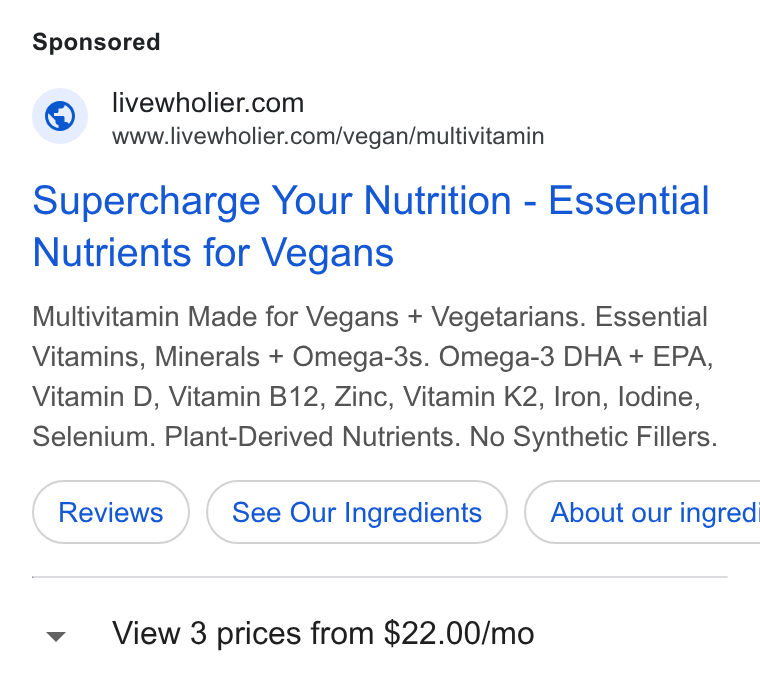This screenshot has width=760, height=694.
Task: Click the $22.00/mo price text
Action: [x=459, y=633]
